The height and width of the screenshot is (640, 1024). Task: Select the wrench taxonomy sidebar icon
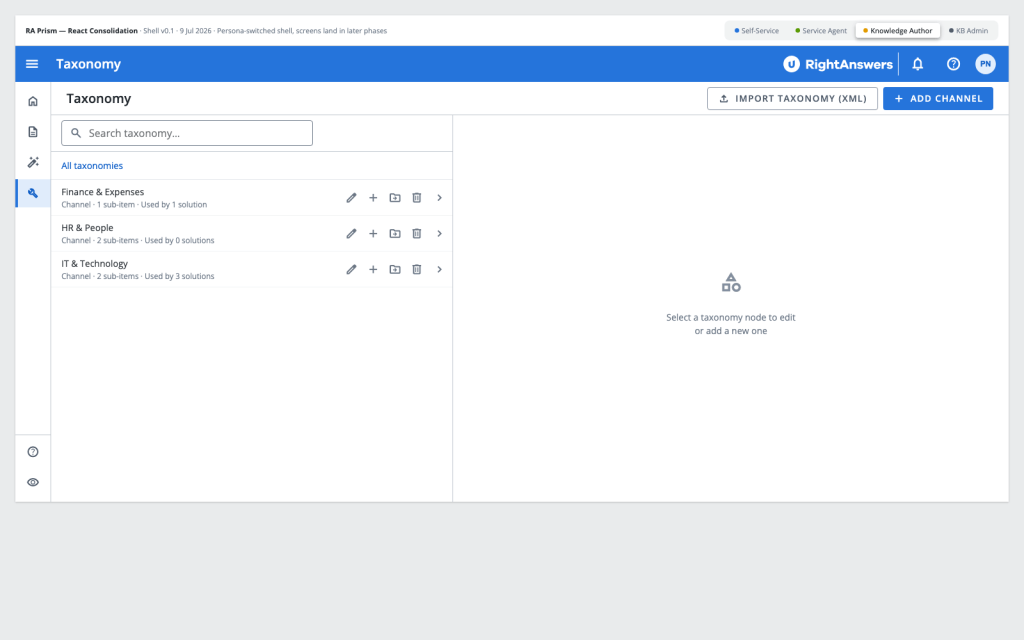[x=33, y=193]
